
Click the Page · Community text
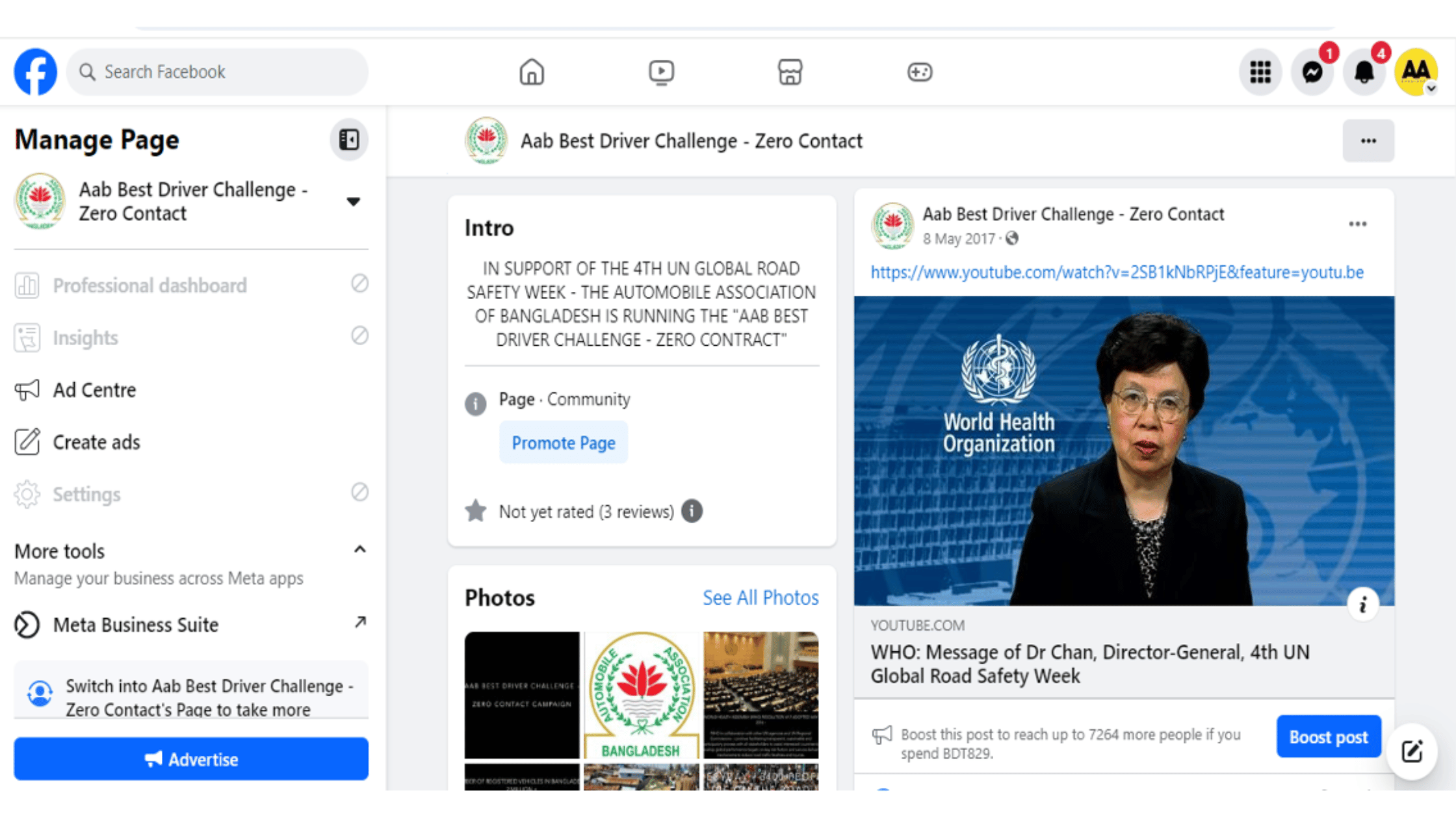tap(564, 399)
